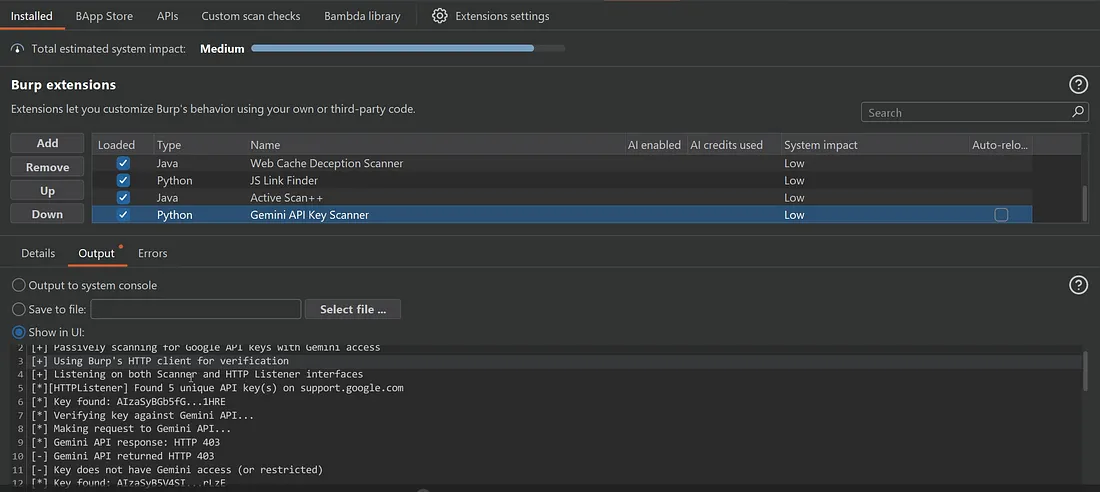The height and width of the screenshot is (492, 1100).
Task: Click log line 'Gemini API response: HTTP 403'
Action: coord(126,442)
